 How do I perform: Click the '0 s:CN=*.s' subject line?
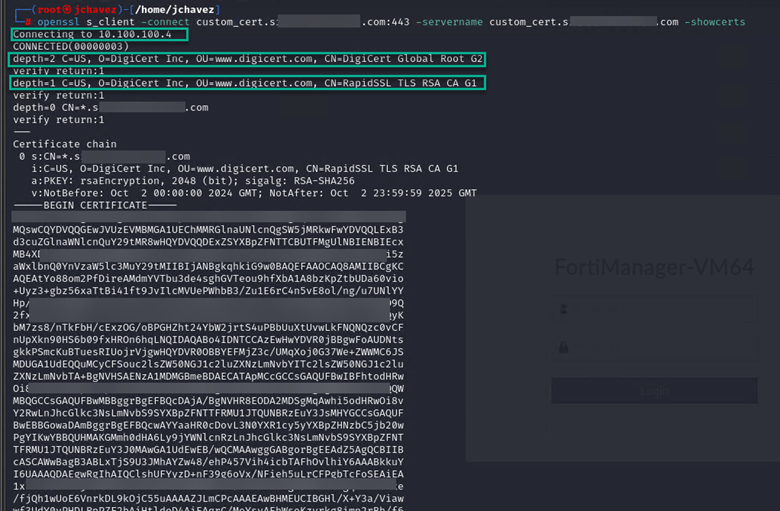[x=104, y=156]
